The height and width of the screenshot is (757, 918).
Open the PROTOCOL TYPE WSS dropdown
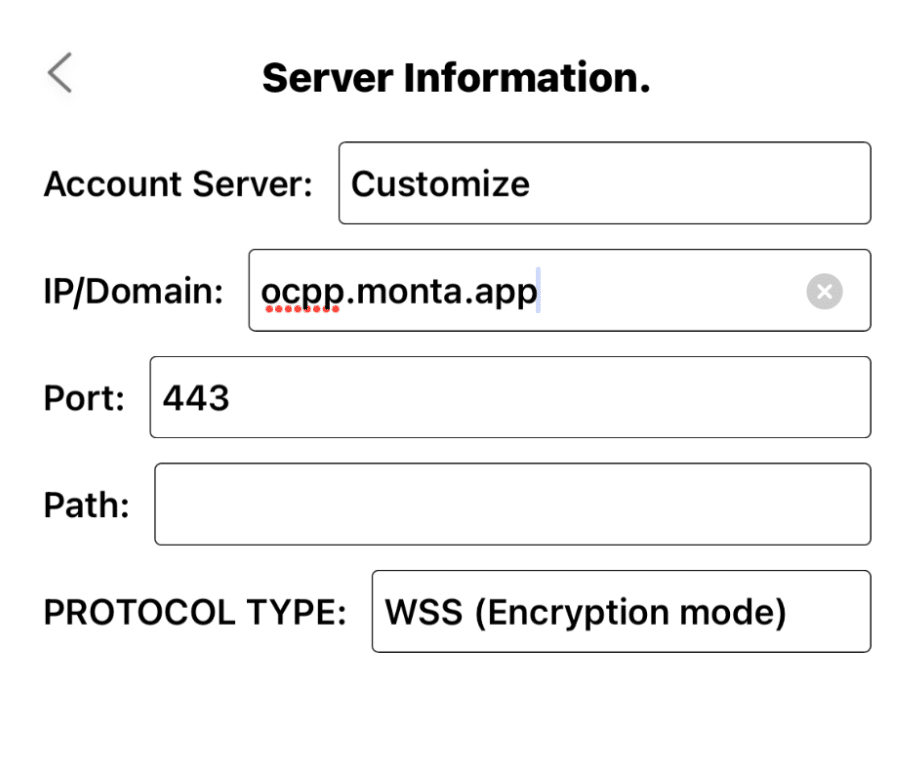tap(622, 611)
